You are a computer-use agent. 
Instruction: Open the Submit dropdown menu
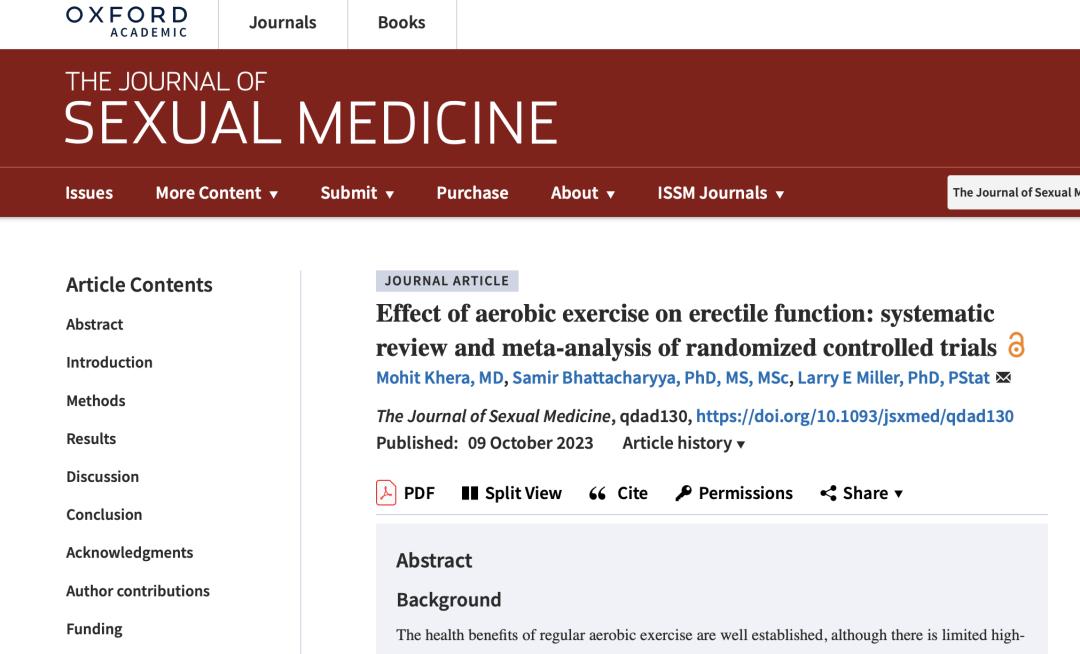tap(357, 193)
